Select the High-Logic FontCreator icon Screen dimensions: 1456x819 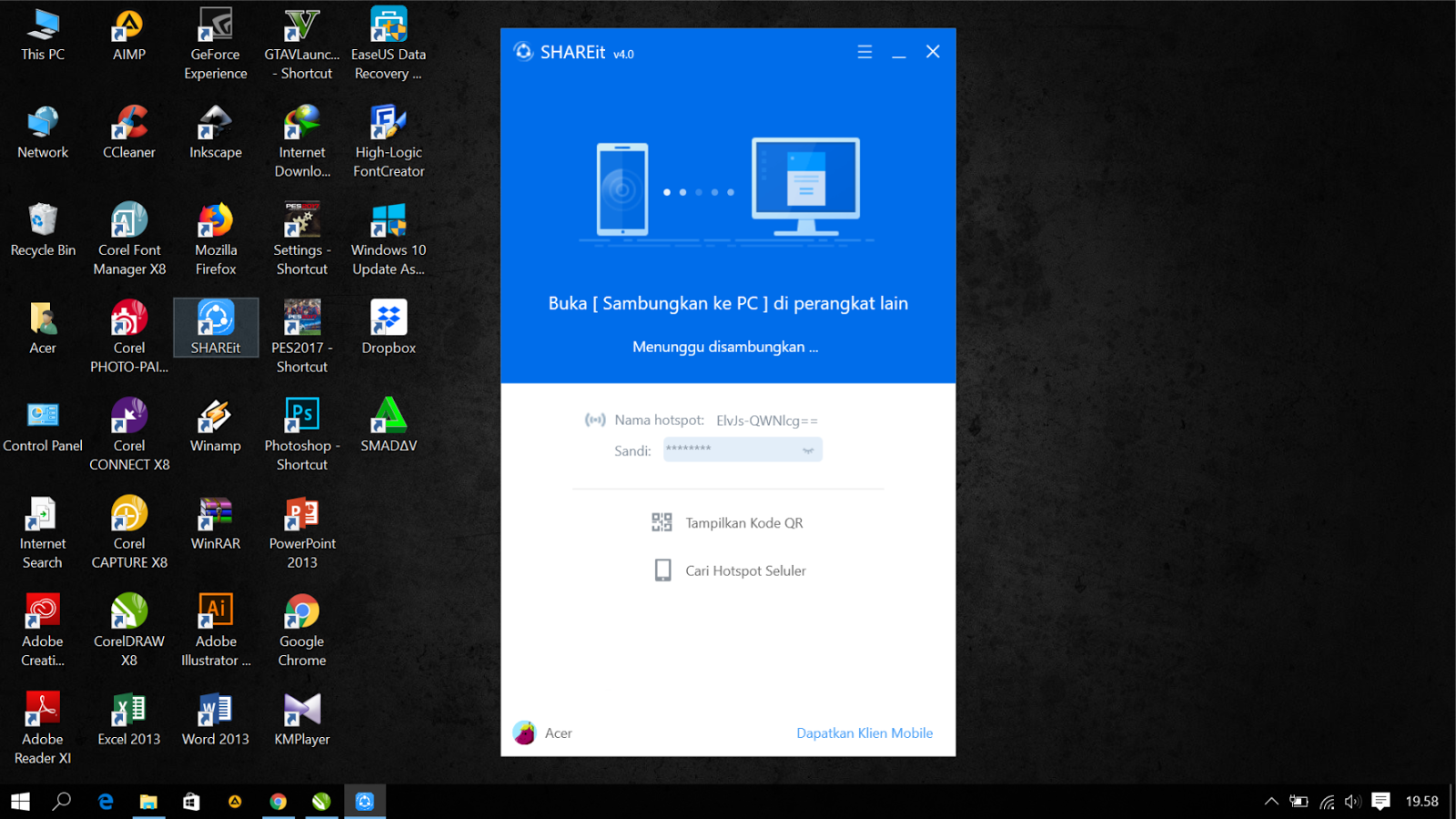click(x=389, y=142)
